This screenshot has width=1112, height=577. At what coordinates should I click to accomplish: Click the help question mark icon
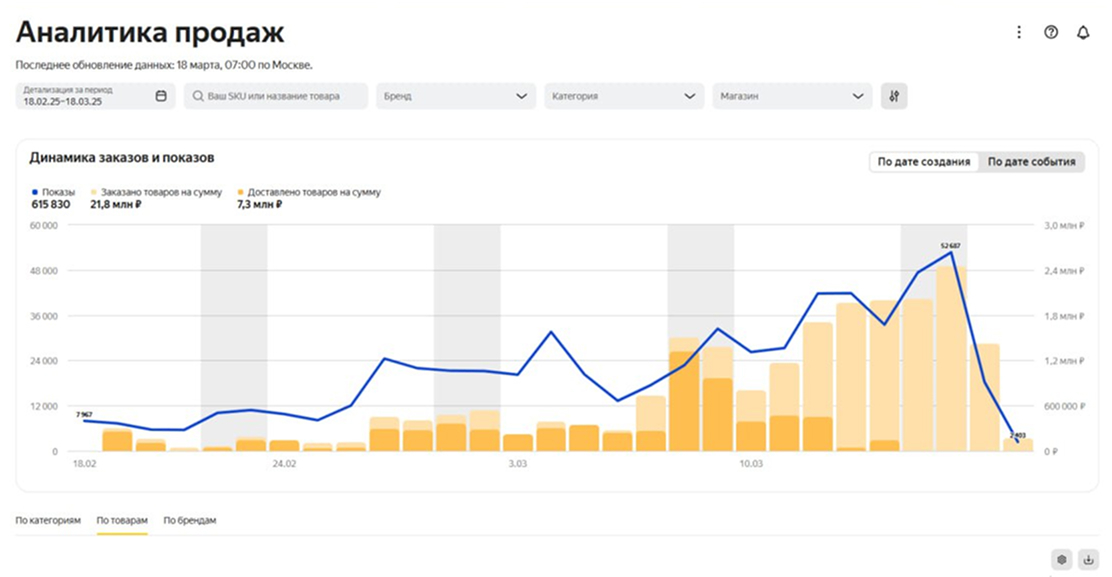point(1051,32)
